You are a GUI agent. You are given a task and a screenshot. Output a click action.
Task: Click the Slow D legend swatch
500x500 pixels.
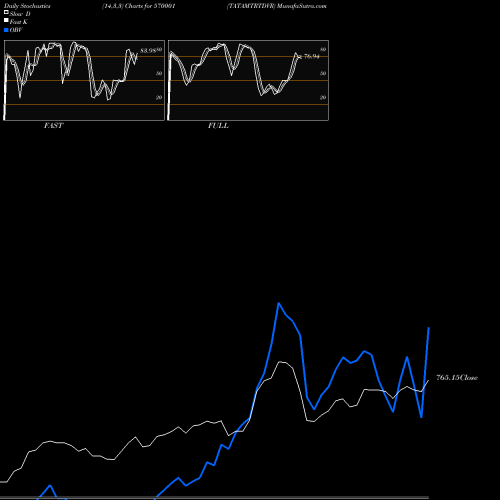(6, 12)
